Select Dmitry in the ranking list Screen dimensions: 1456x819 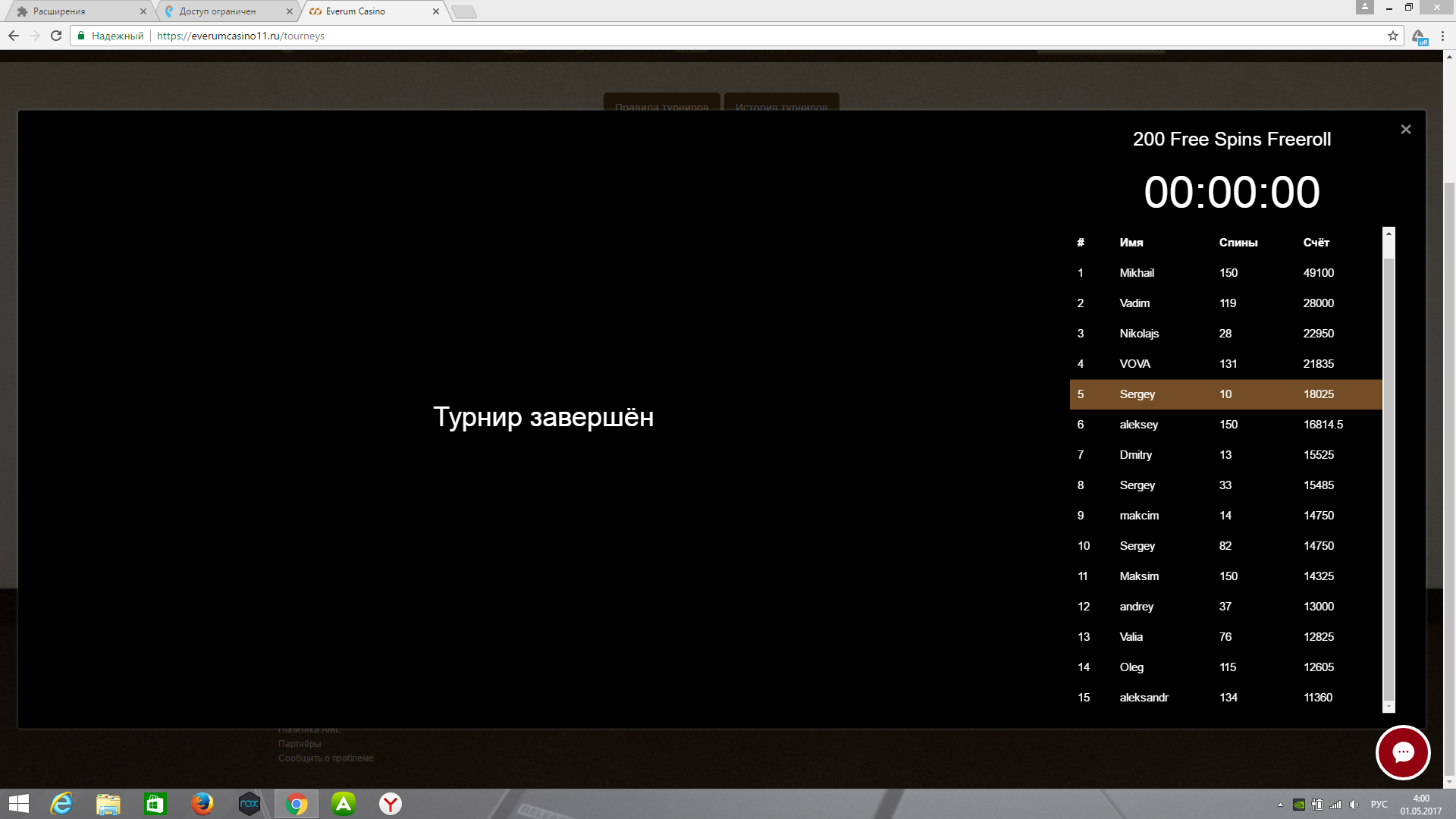[1135, 455]
